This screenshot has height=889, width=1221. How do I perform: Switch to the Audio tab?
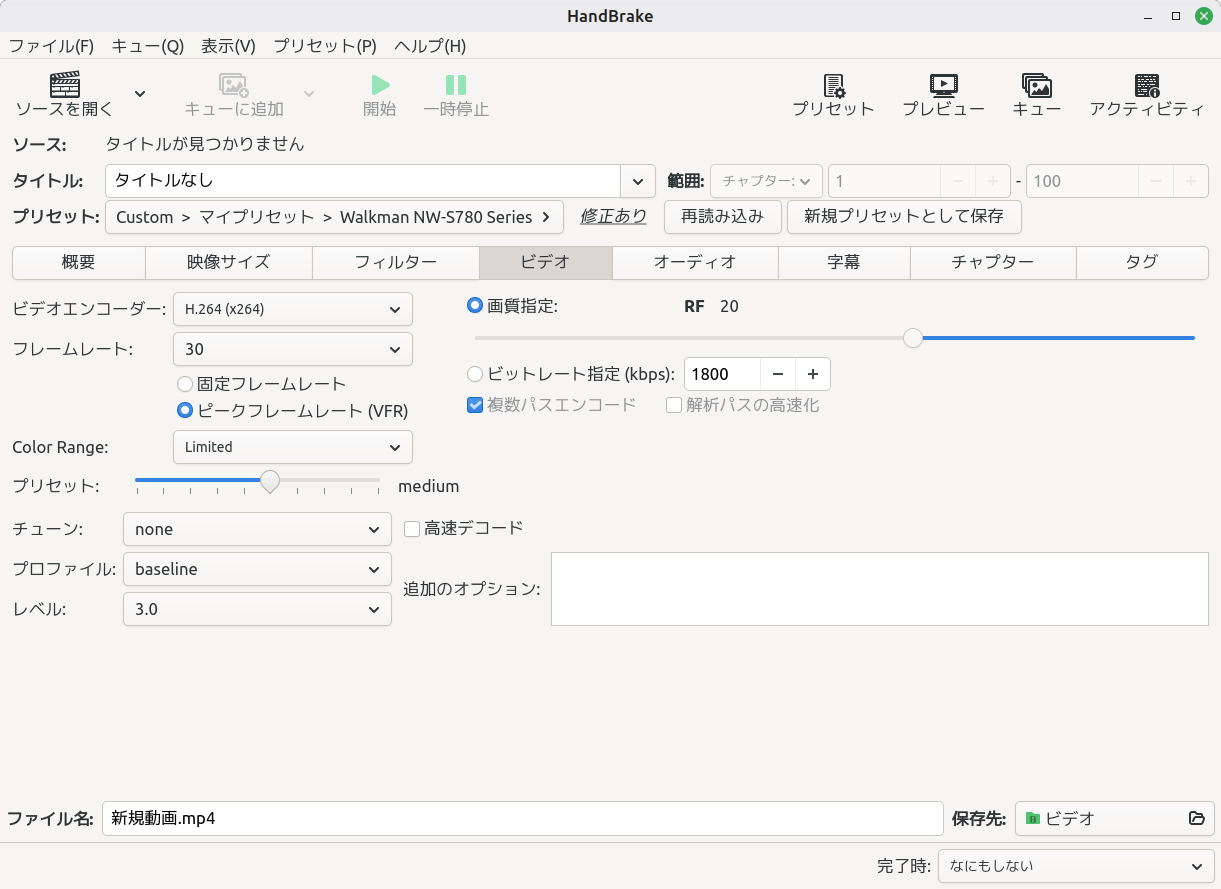pyautogui.click(x=695, y=262)
